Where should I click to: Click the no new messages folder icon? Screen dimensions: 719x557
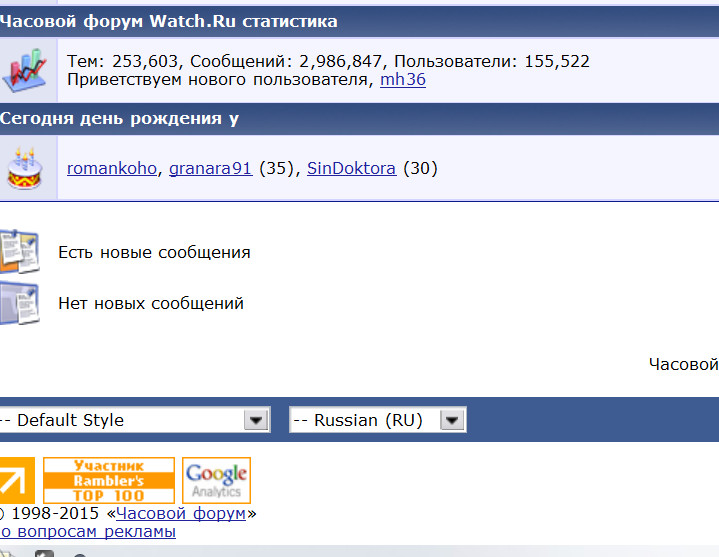coord(19,303)
